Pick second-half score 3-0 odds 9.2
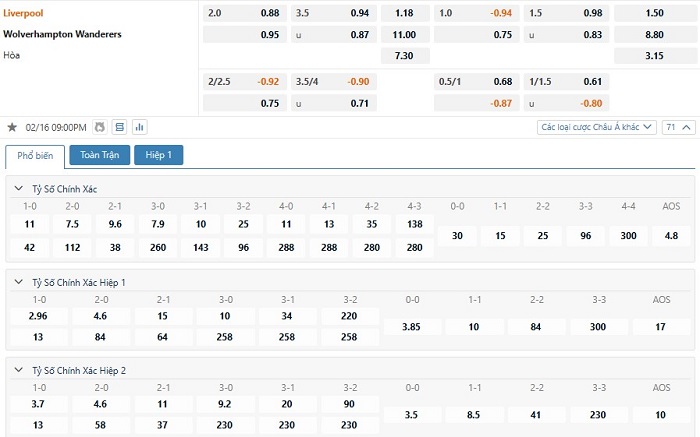Viewport: 700px width, 437px height. point(225,404)
